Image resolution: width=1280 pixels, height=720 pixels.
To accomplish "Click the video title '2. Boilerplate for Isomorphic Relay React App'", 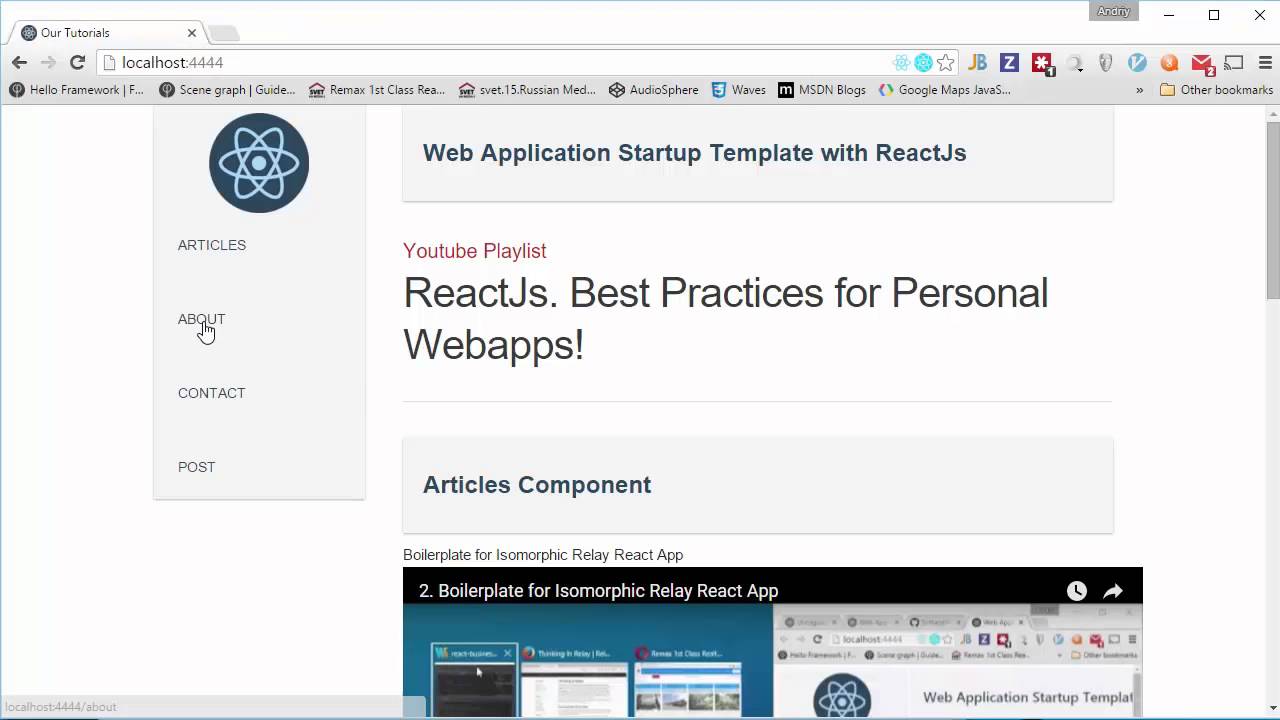I will (598, 591).
